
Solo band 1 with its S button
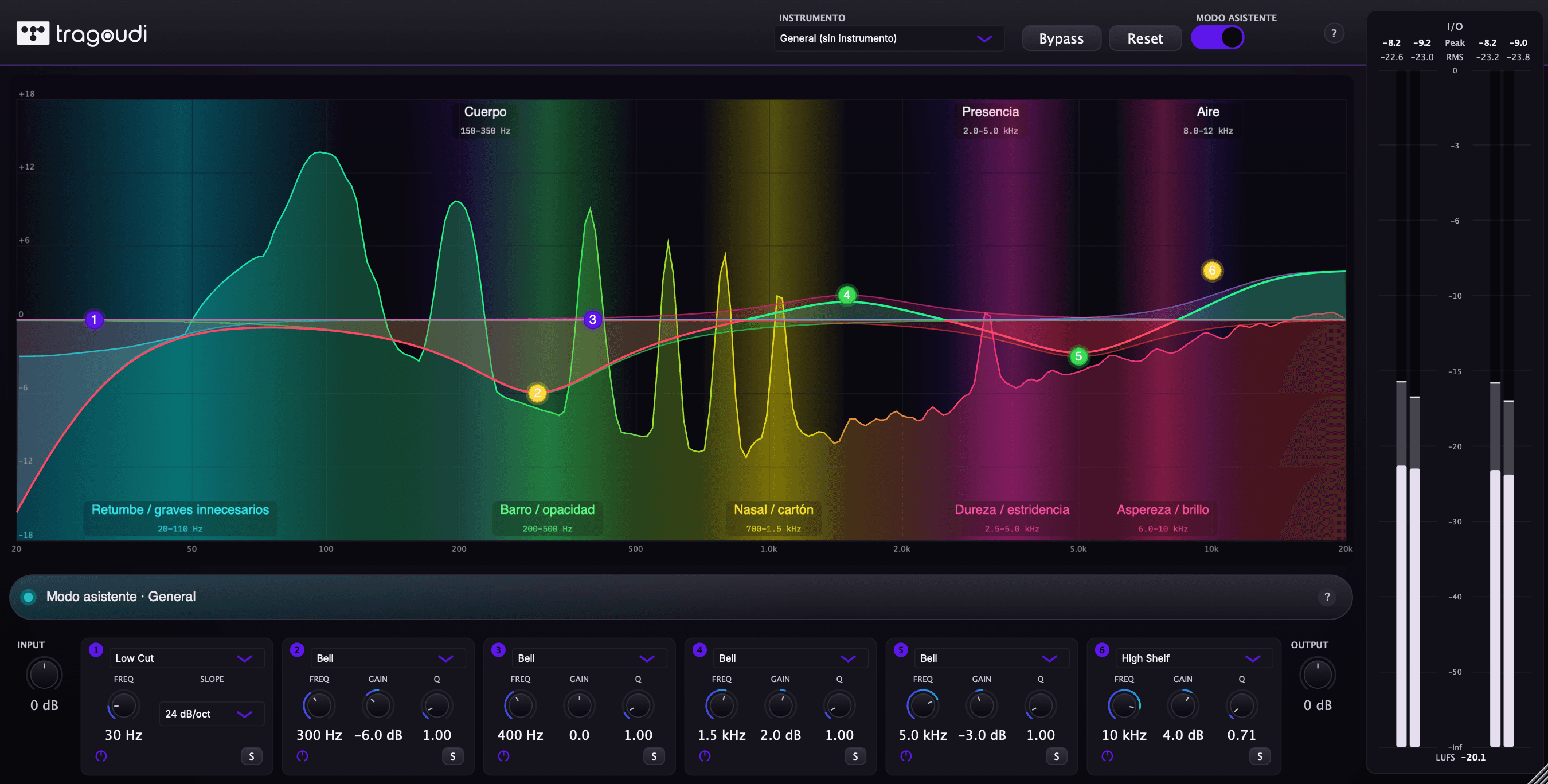coord(251,756)
